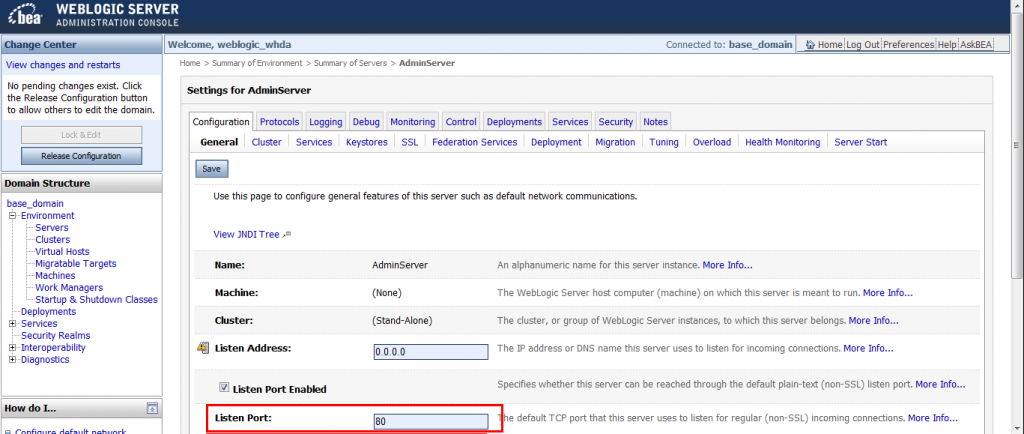
Task: Open the View JNDI Tree link
Action: (247, 234)
